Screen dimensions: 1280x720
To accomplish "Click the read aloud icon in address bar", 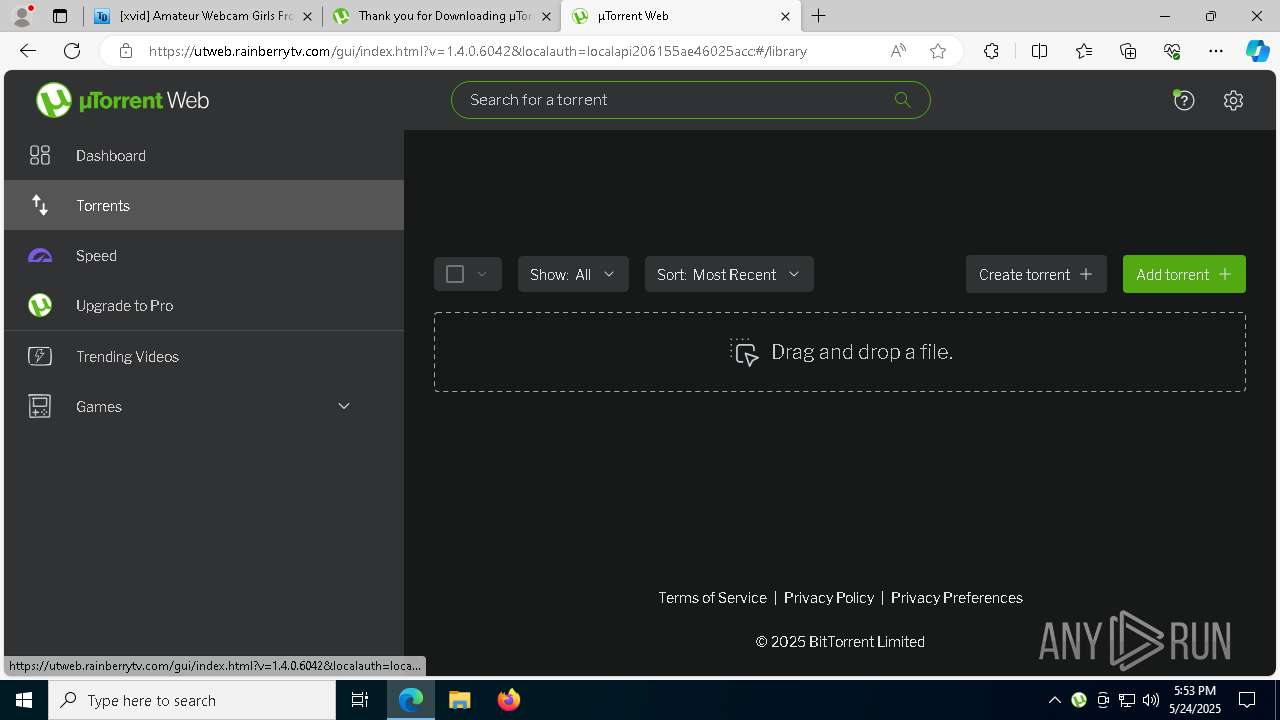I will click(x=898, y=51).
